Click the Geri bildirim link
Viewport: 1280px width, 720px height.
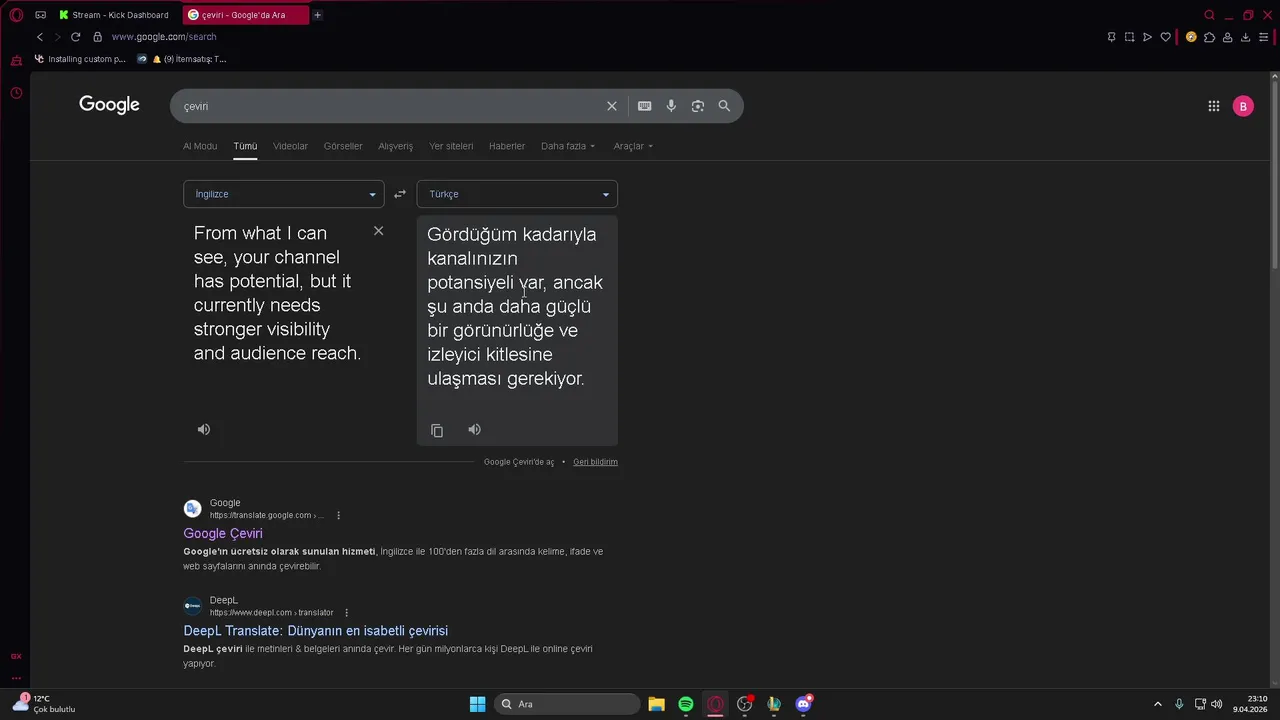pyautogui.click(x=595, y=462)
